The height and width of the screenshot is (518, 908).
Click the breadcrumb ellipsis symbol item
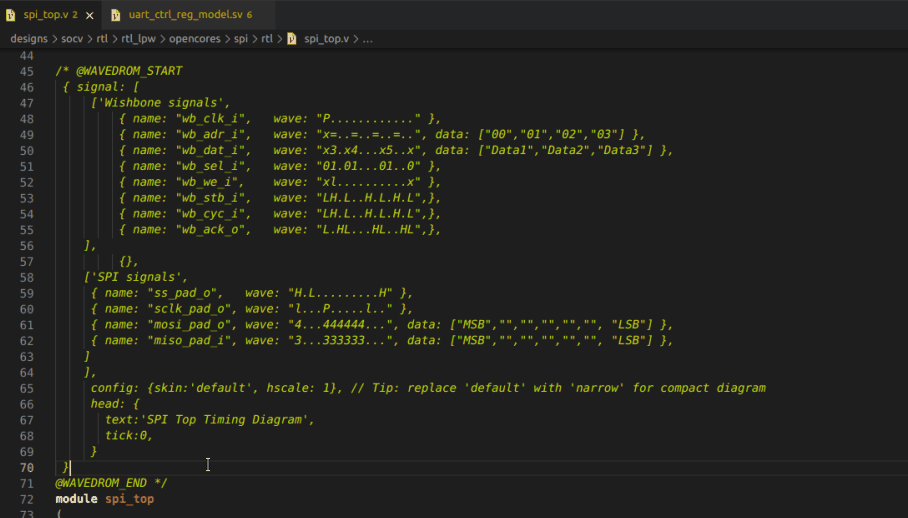(368, 39)
